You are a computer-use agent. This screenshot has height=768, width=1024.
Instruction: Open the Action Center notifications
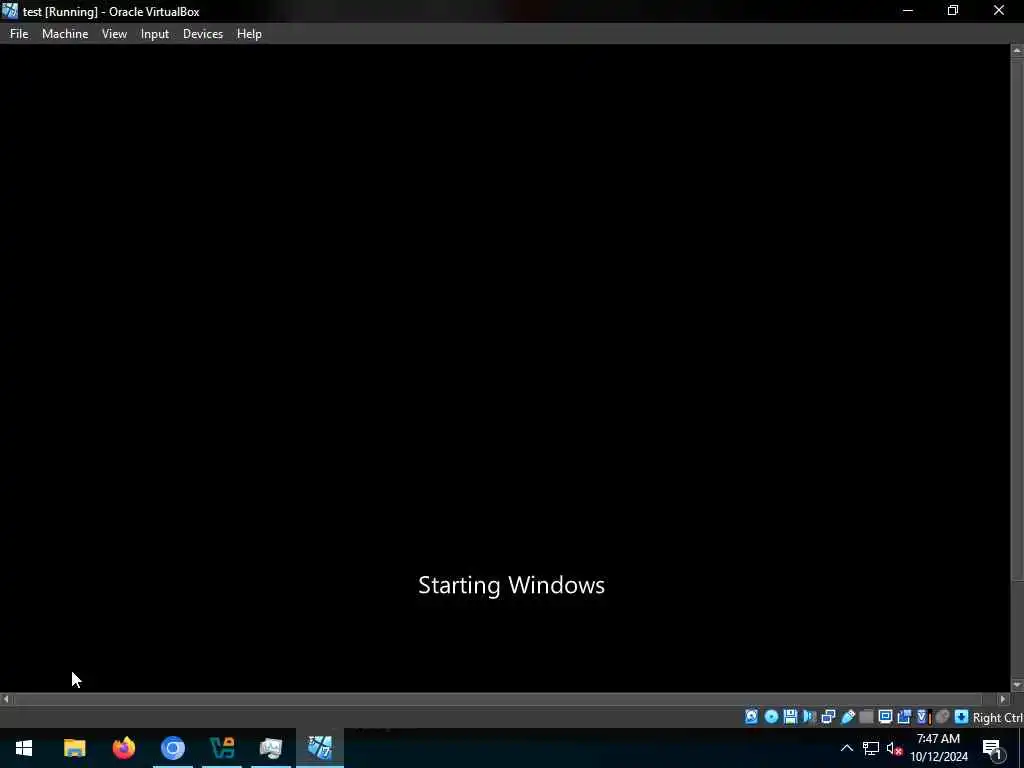click(x=993, y=749)
